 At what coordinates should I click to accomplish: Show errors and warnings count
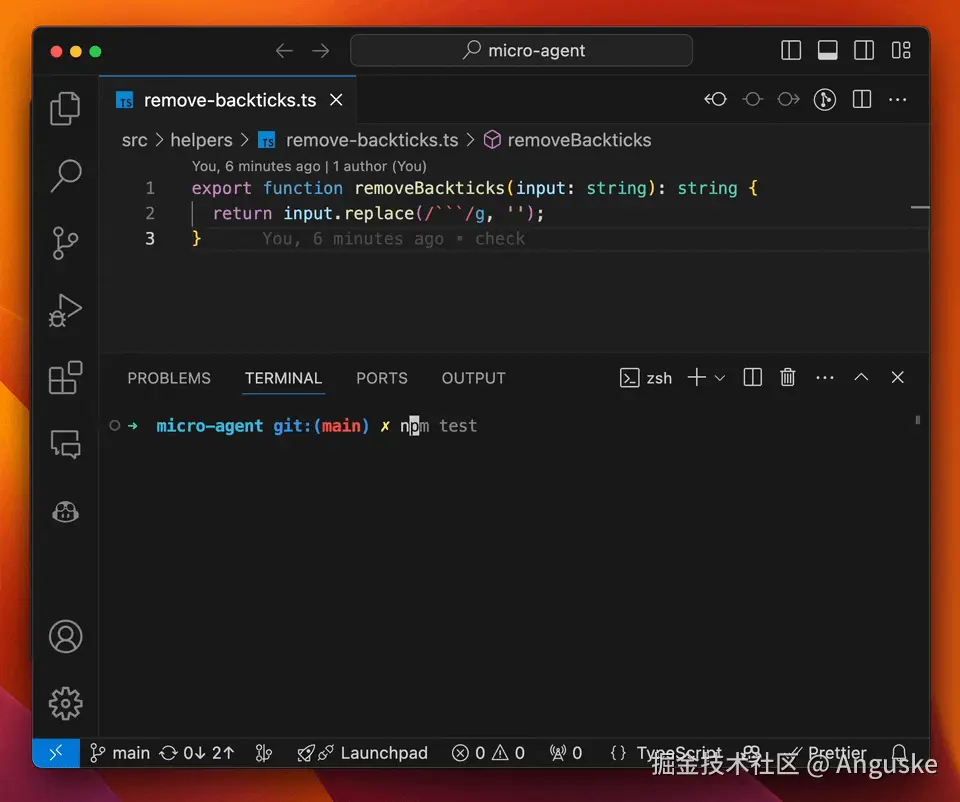tap(488, 753)
